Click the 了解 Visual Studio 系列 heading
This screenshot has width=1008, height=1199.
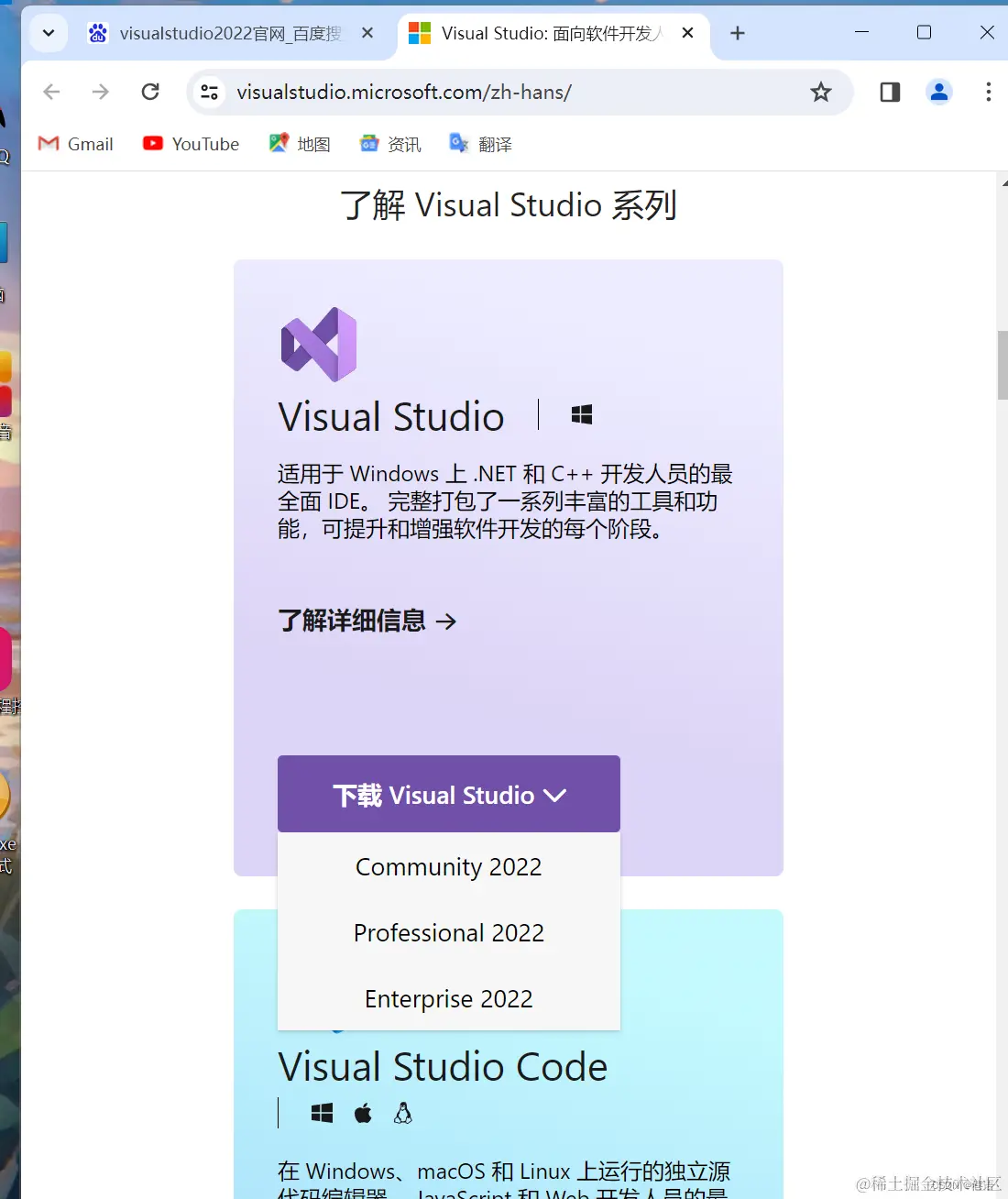pos(509,204)
